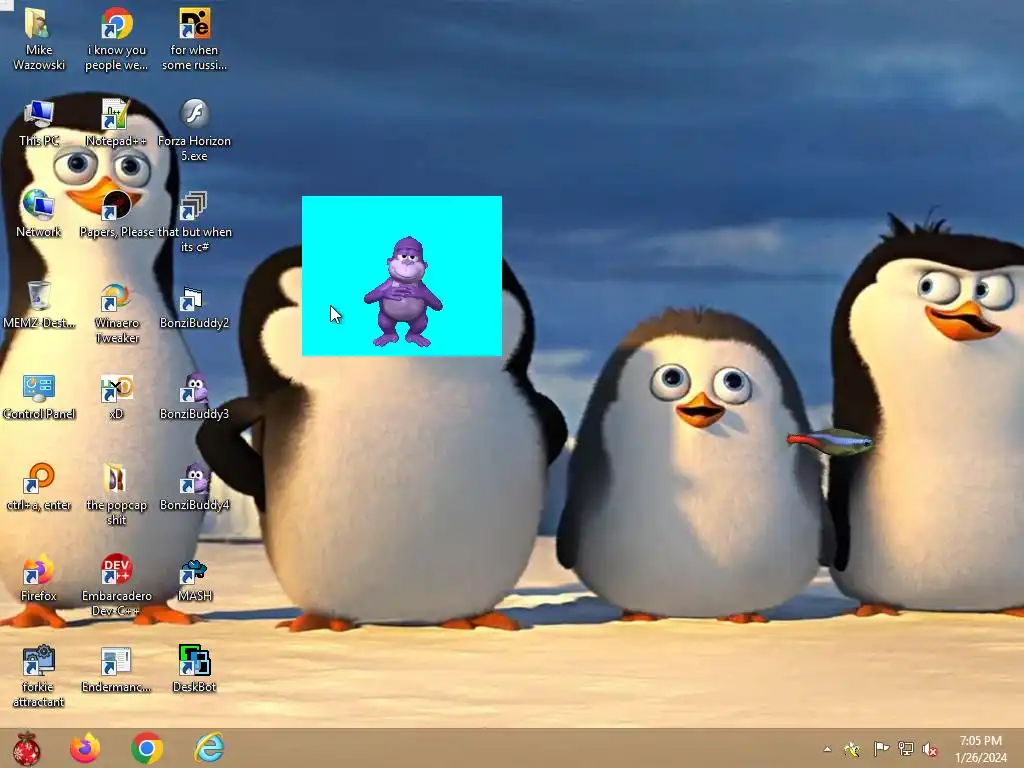Open the ornament Start button on taskbar
The height and width of the screenshot is (768, 1024).
click(26, 748)
